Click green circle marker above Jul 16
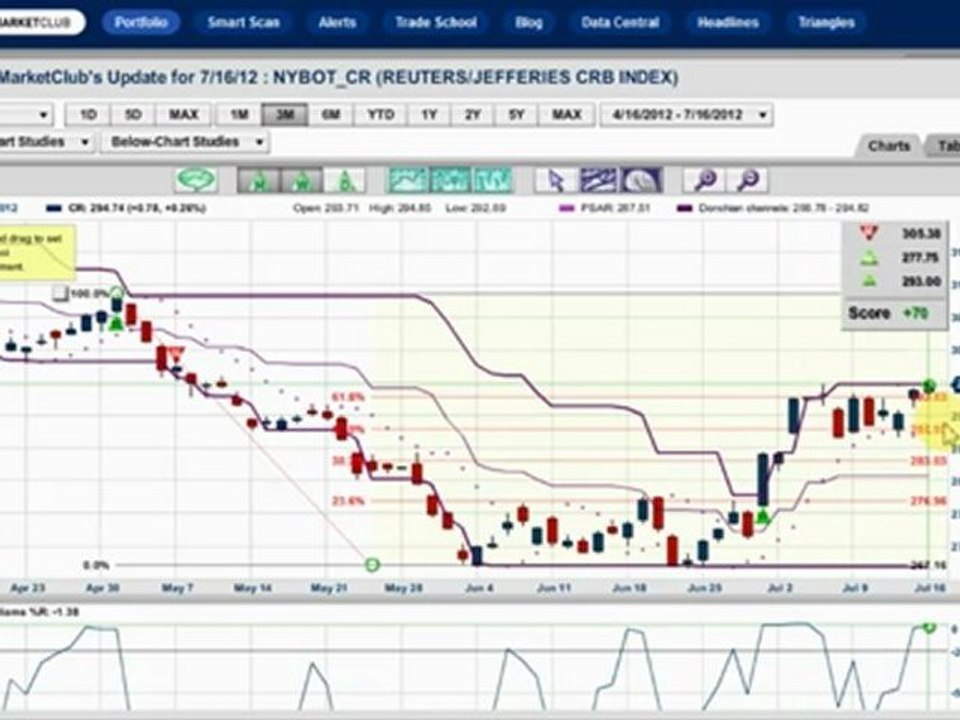This screenshot has height=720, width=960. [929, 386]
